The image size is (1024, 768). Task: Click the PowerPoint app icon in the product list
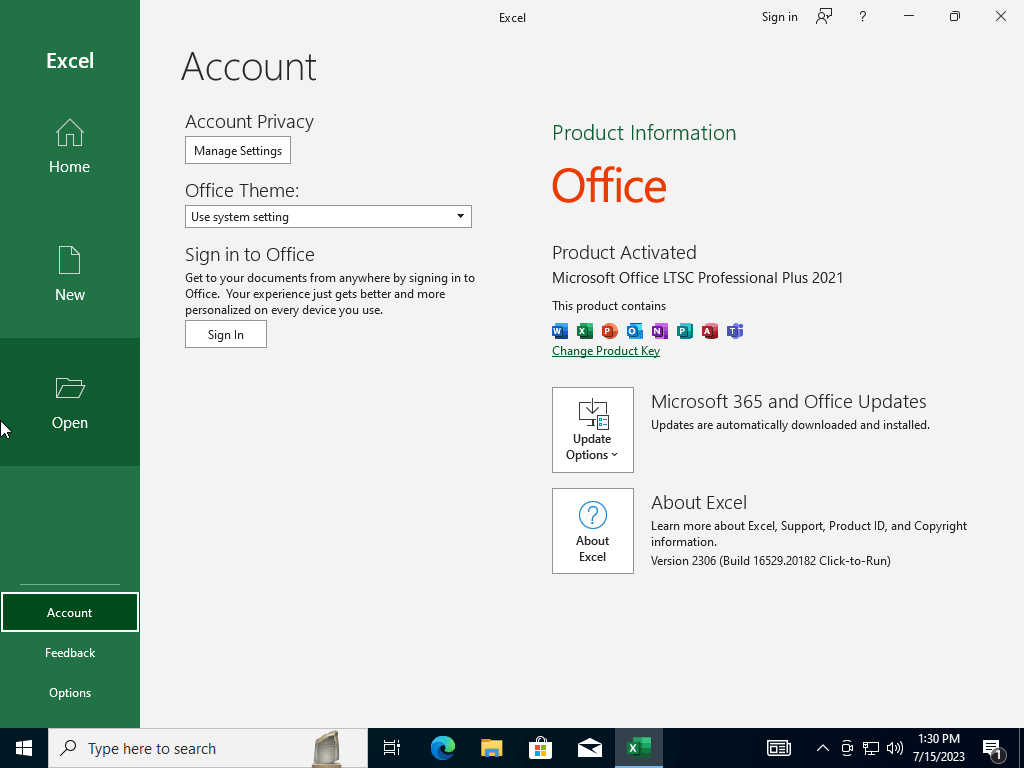tap(609, 331)
